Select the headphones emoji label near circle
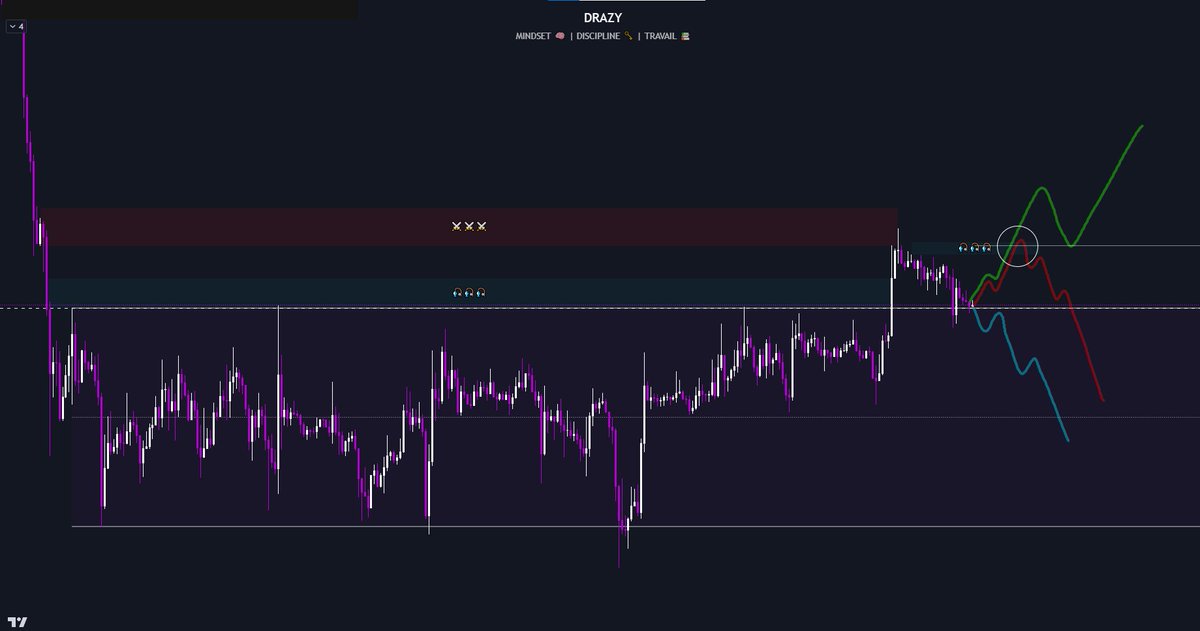The image size is (1200, 631). pyautogui.click(x=975, y=247)
